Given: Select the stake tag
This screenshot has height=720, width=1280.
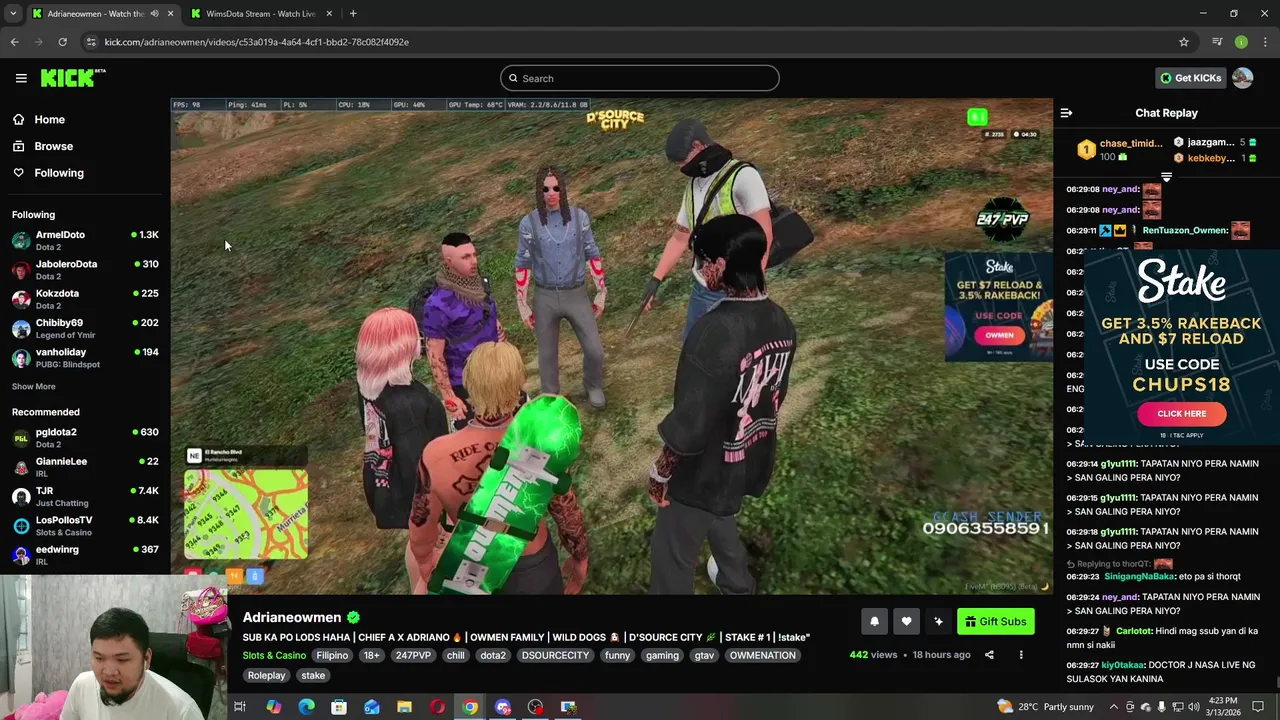Looking at the screenshot, I should pyautogui.click(x=313, y=675).
